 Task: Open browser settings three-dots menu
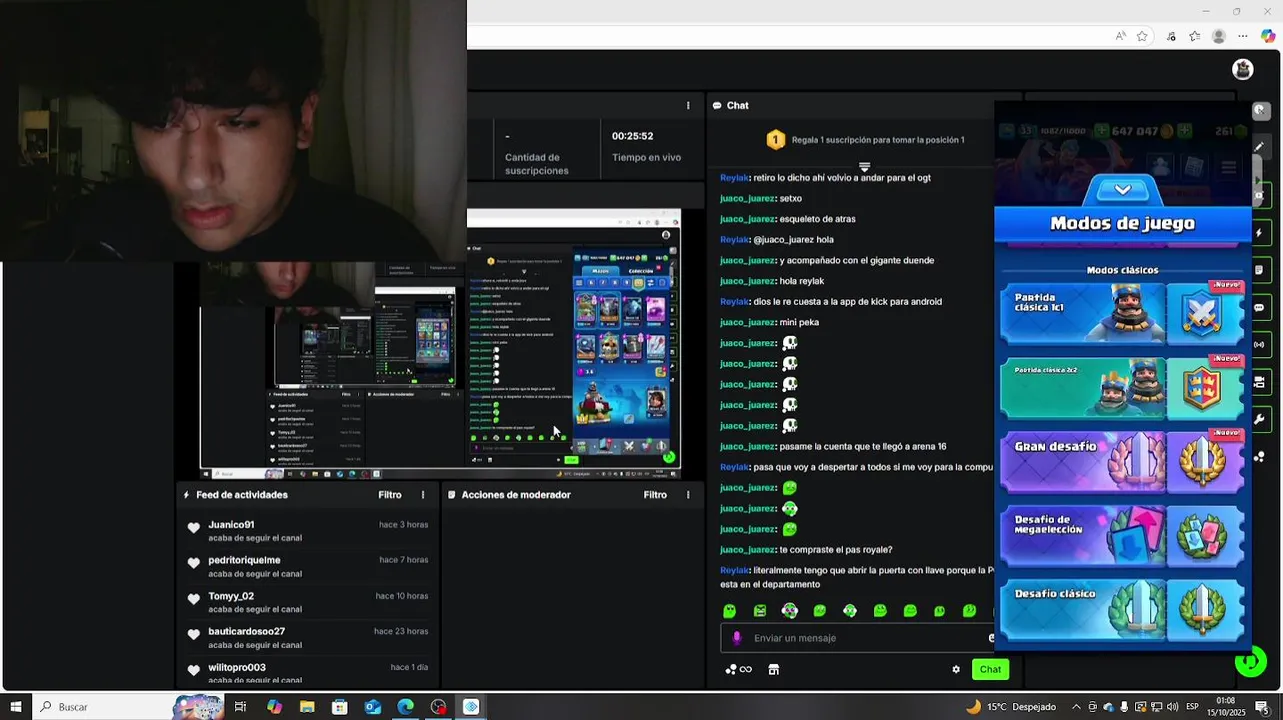coord(1243,36)
